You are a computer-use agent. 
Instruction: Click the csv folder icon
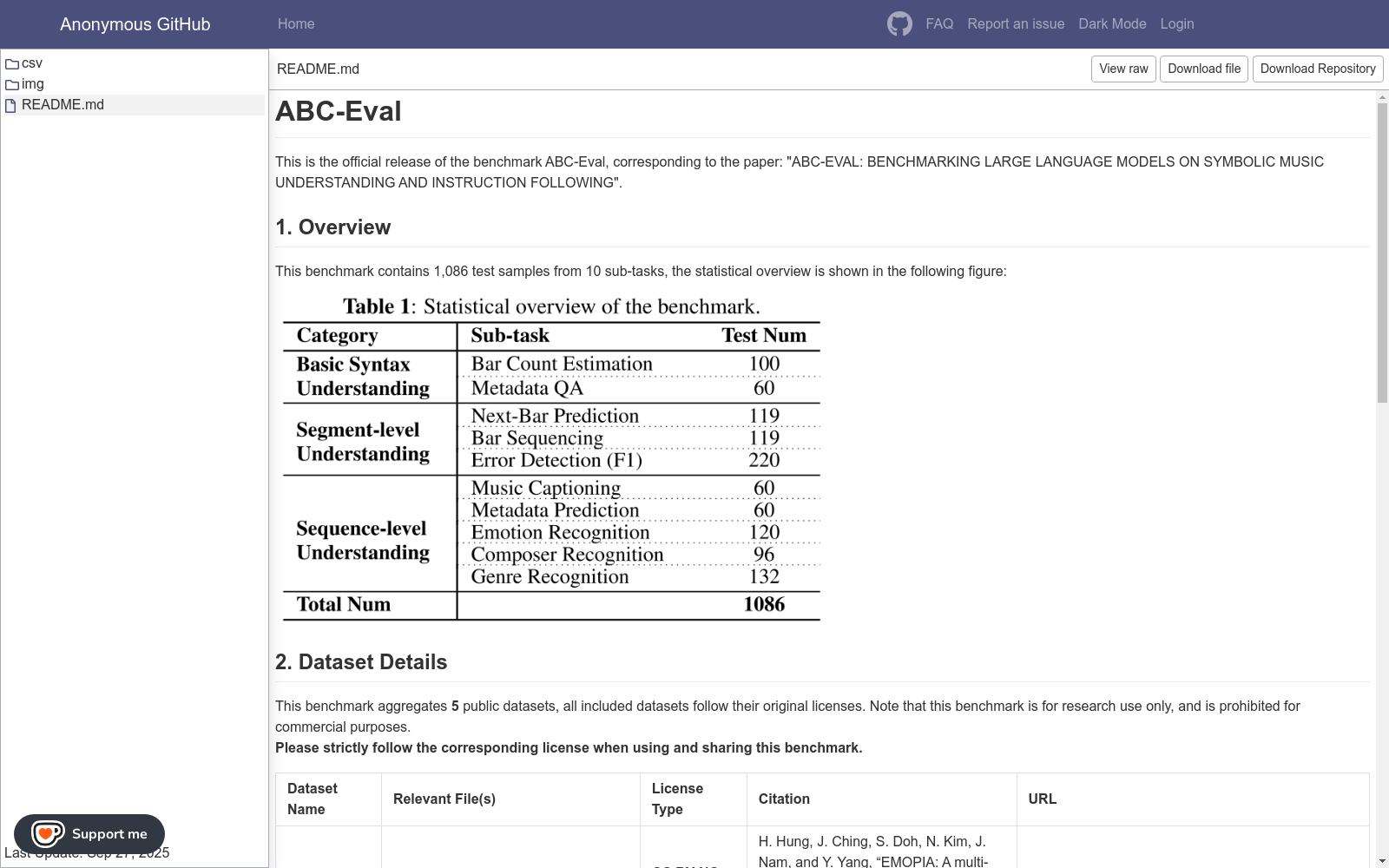coord(12,63)
